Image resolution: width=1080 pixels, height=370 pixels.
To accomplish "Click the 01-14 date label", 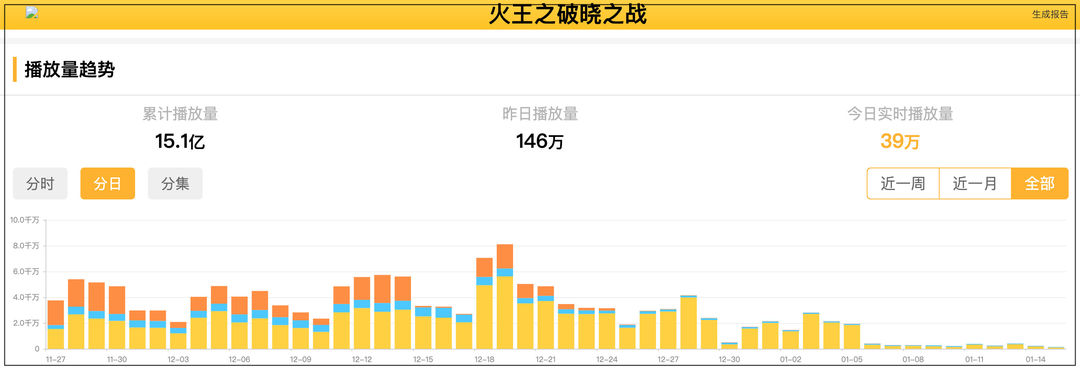I will point(1035,359).
